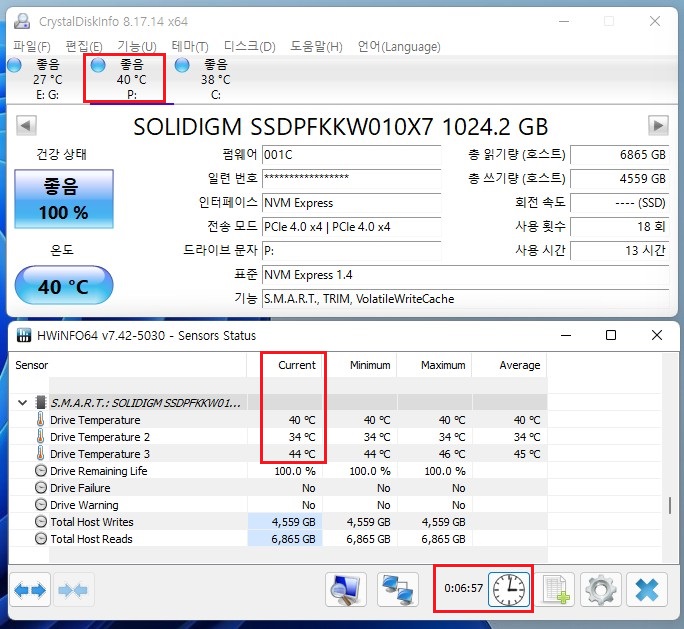The height and width of the screenshot is (629, 684).
Task: Open the 파일(F) menu in CrystalDiskInfo
Action: (x=31, y=46)
